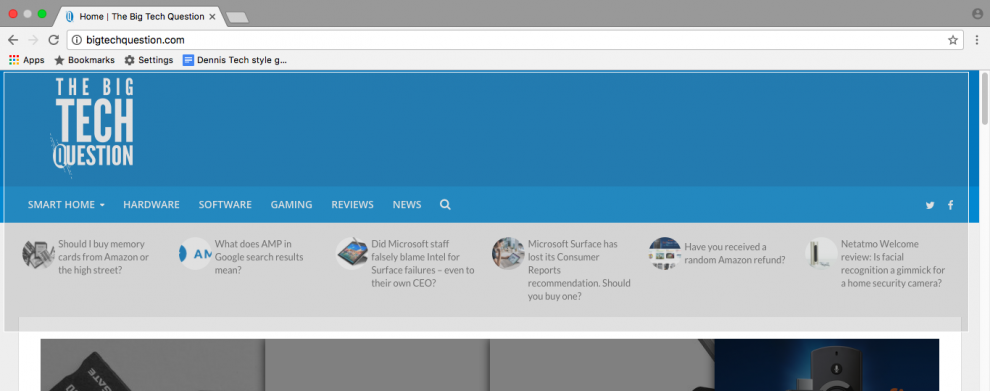Click Netatmo camera article thumbnail

click(x=821, y=254)
